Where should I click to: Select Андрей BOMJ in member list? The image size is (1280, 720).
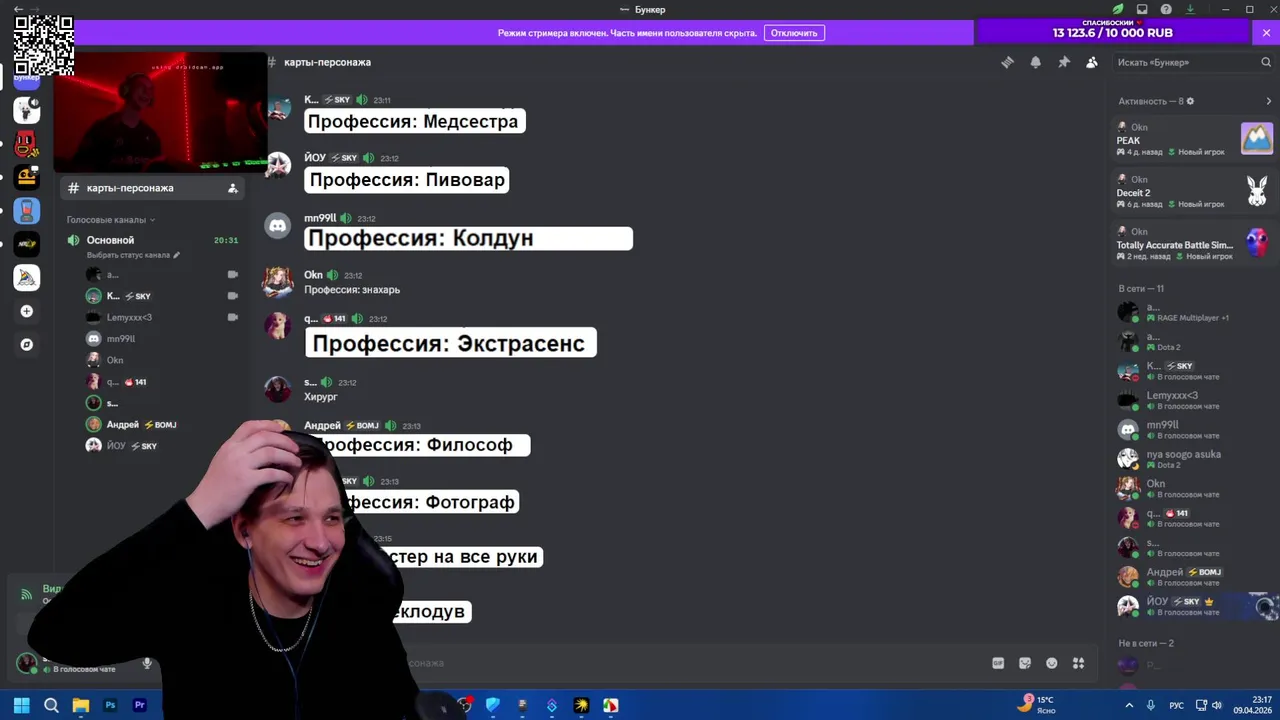click(1193, 577)
